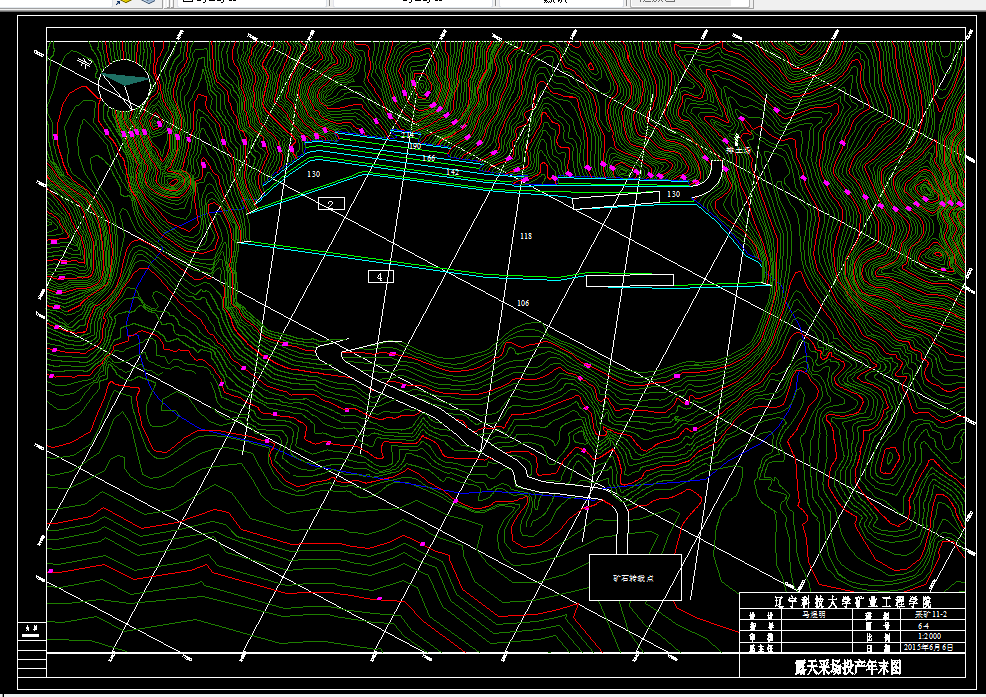Image resolution: width=986 pixels, height=697 pixels.
Task: Select the "矿石转载点" box label
Action: [634, 578]
